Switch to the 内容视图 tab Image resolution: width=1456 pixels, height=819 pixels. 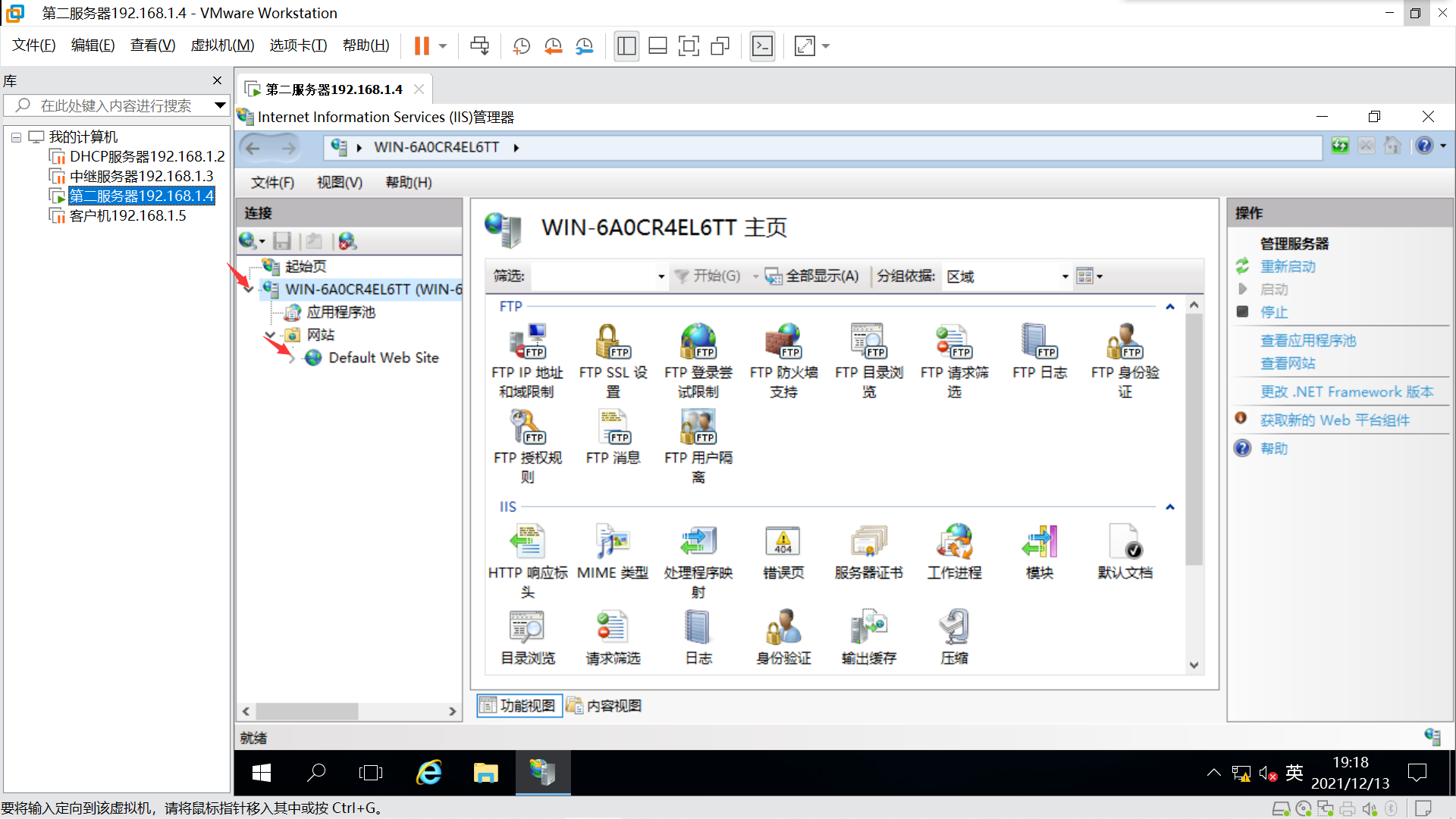pos(604,706)
